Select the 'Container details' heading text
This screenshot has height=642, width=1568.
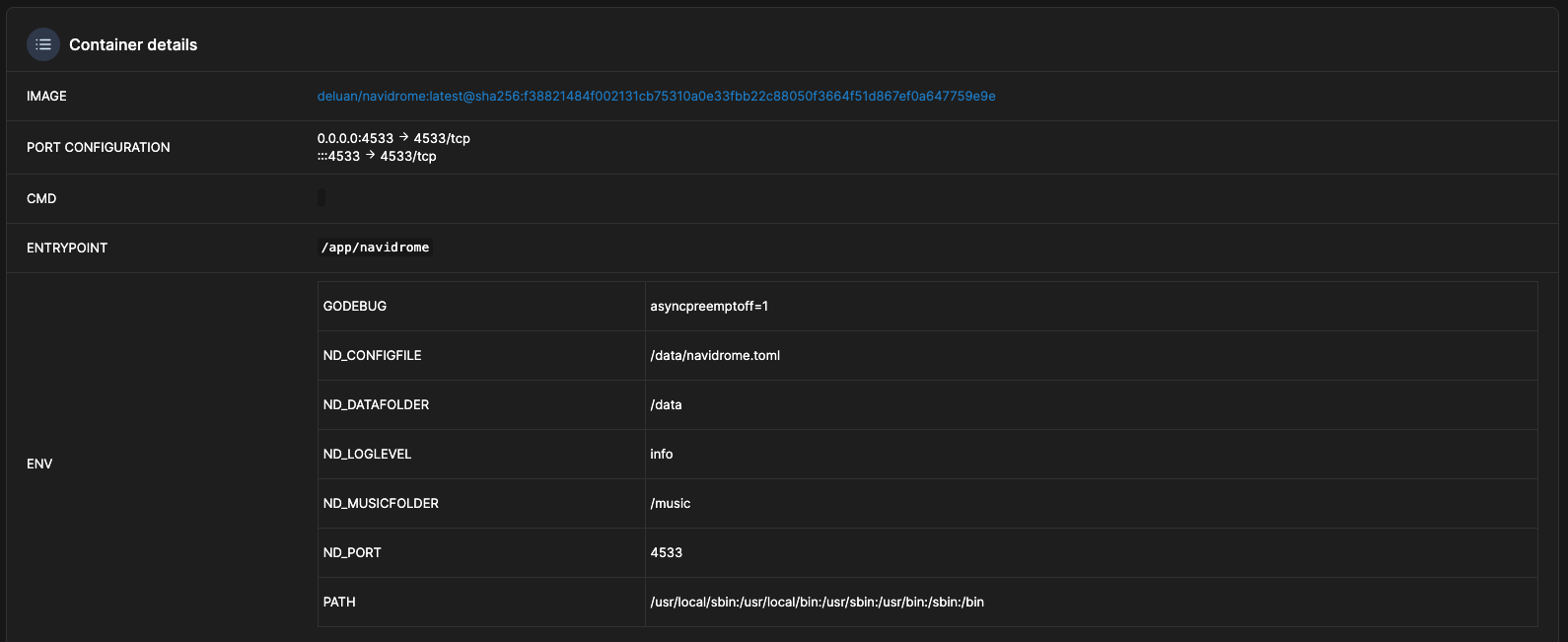133,44
